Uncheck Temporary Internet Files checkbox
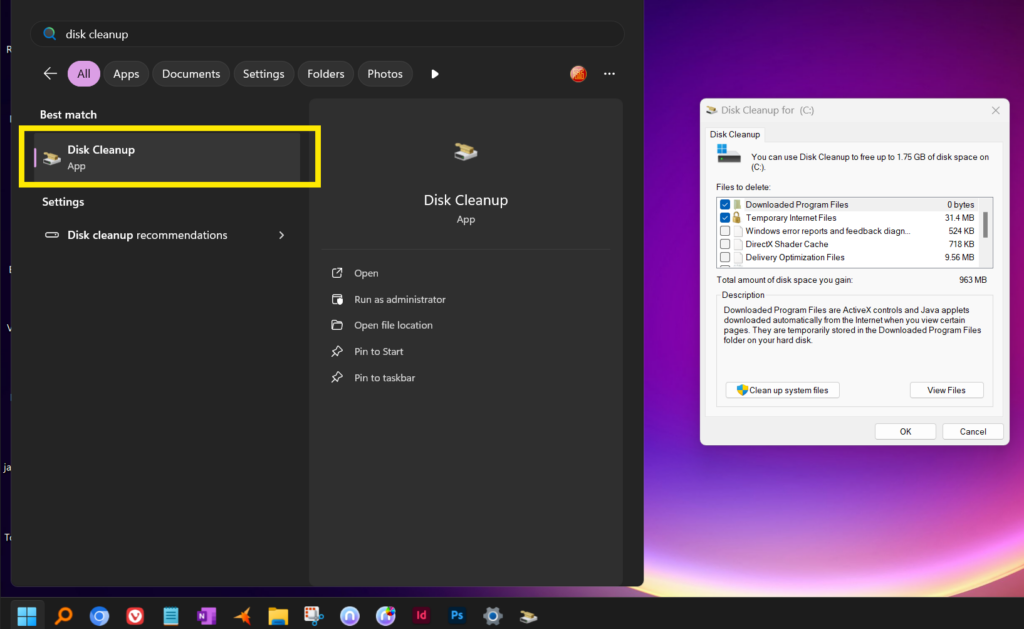The width and height of the screenshot is (1024, 629). [725, 218]
